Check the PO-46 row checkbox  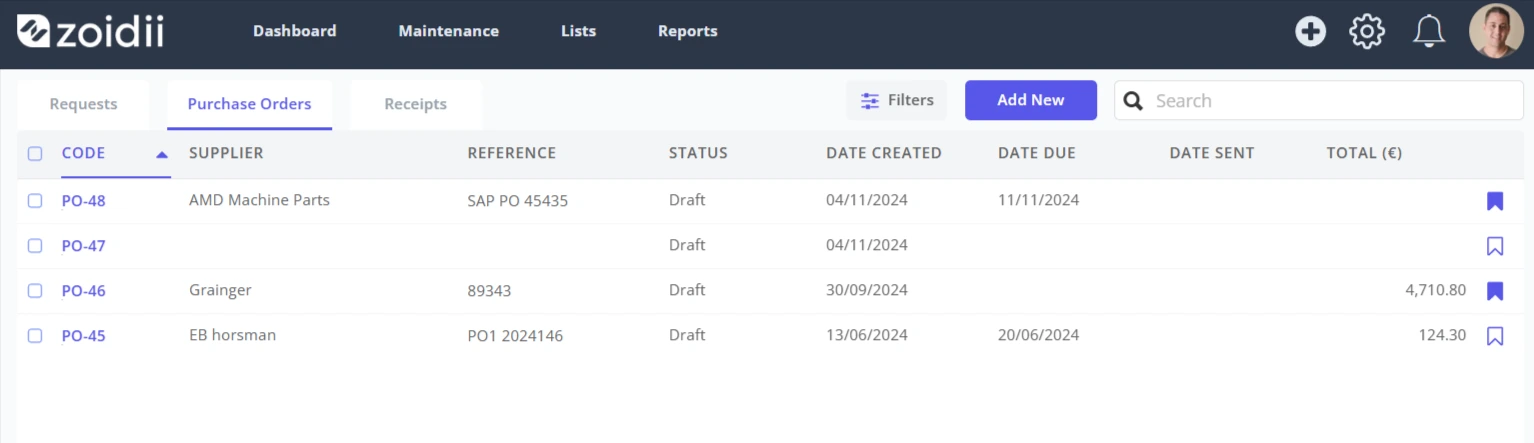pos(35,291)
